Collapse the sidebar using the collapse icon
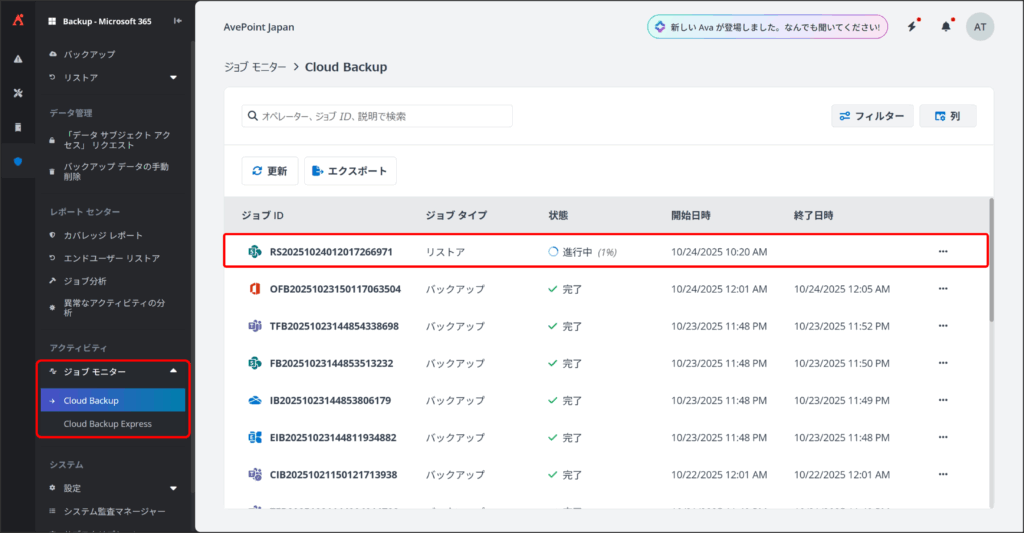This screenshot has height=533, width=1024. coord(178,20)
